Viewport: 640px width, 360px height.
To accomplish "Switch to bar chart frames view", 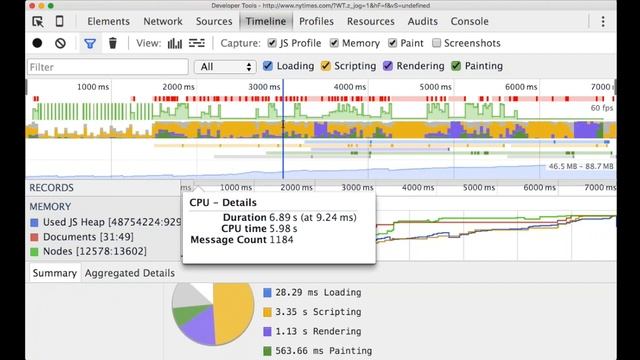I will pyautogui.click(x=175, y=43).
